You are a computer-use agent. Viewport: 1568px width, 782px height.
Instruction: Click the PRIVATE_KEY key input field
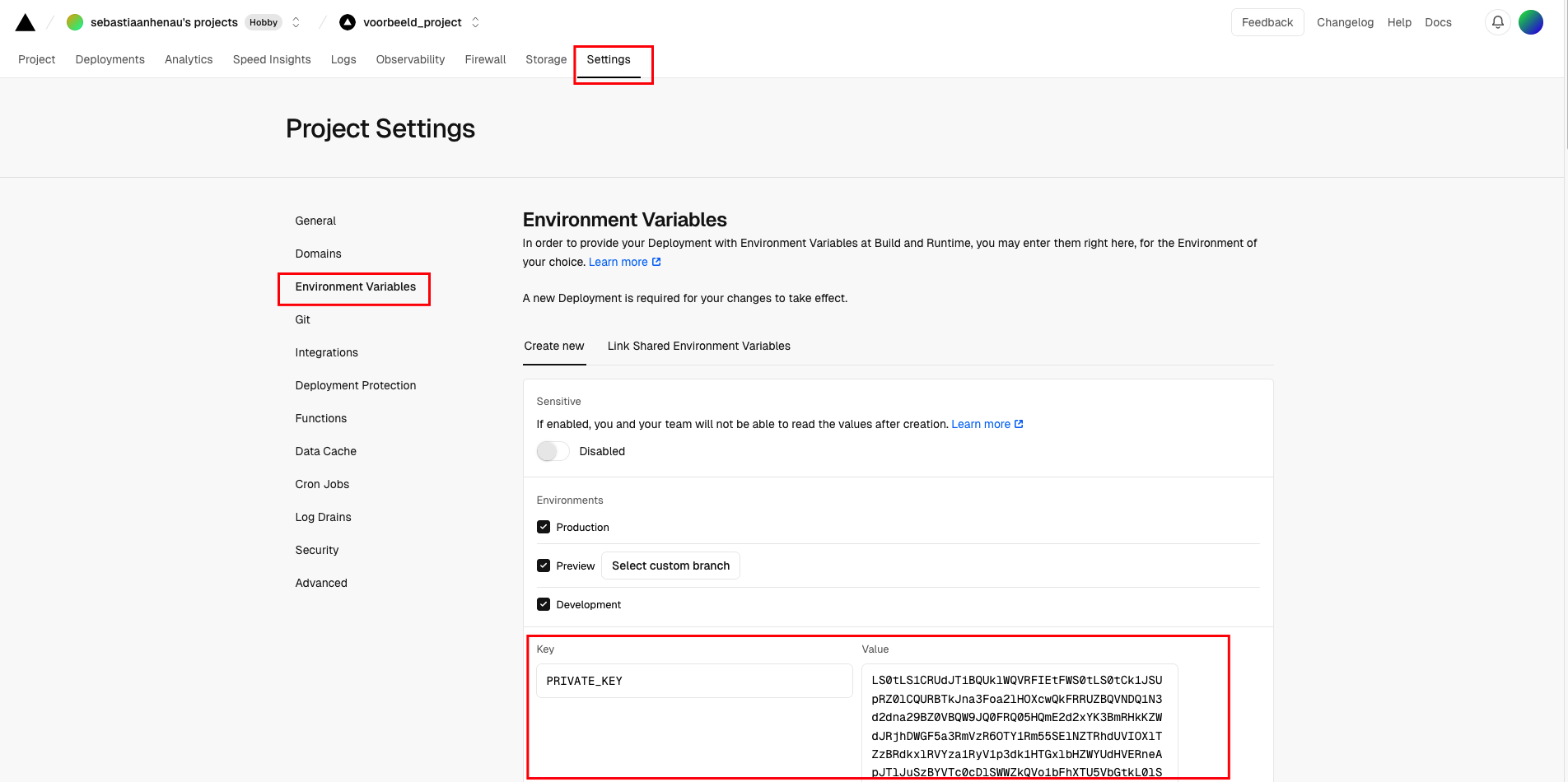pos(693,681)
